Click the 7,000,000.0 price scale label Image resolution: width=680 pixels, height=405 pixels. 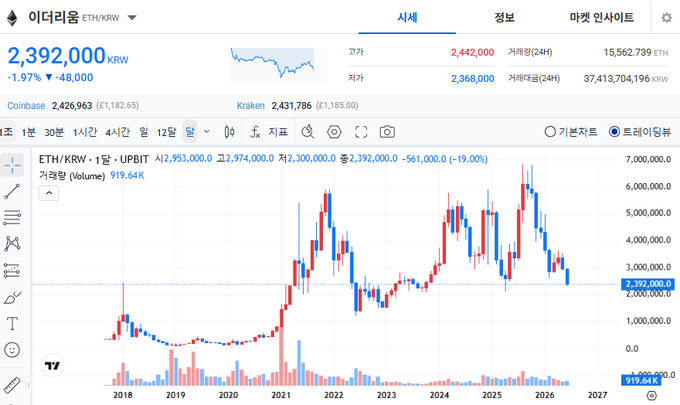648,159
